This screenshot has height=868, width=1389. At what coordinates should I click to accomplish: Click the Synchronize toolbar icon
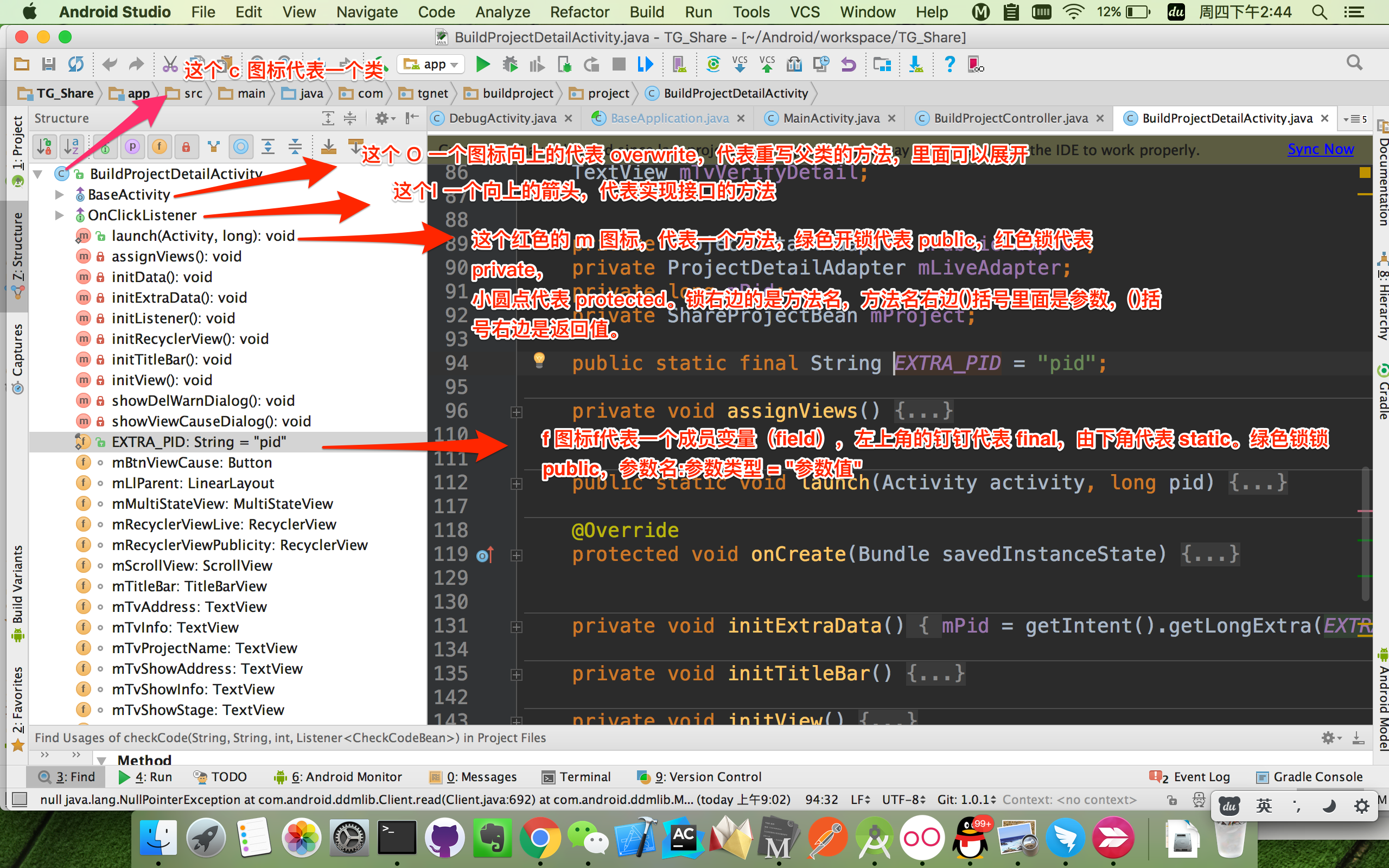pyautogui.click(x=75, y=63)
